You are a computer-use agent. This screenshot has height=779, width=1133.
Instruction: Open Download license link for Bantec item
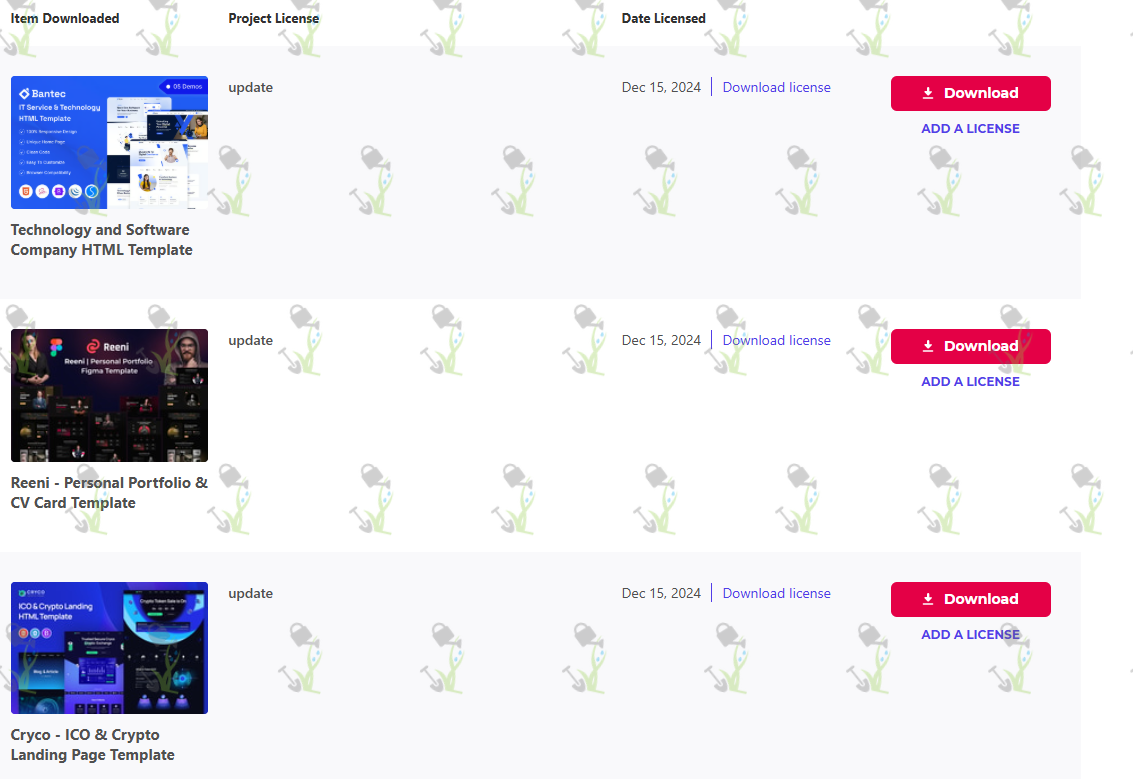(x=776, y=87)
